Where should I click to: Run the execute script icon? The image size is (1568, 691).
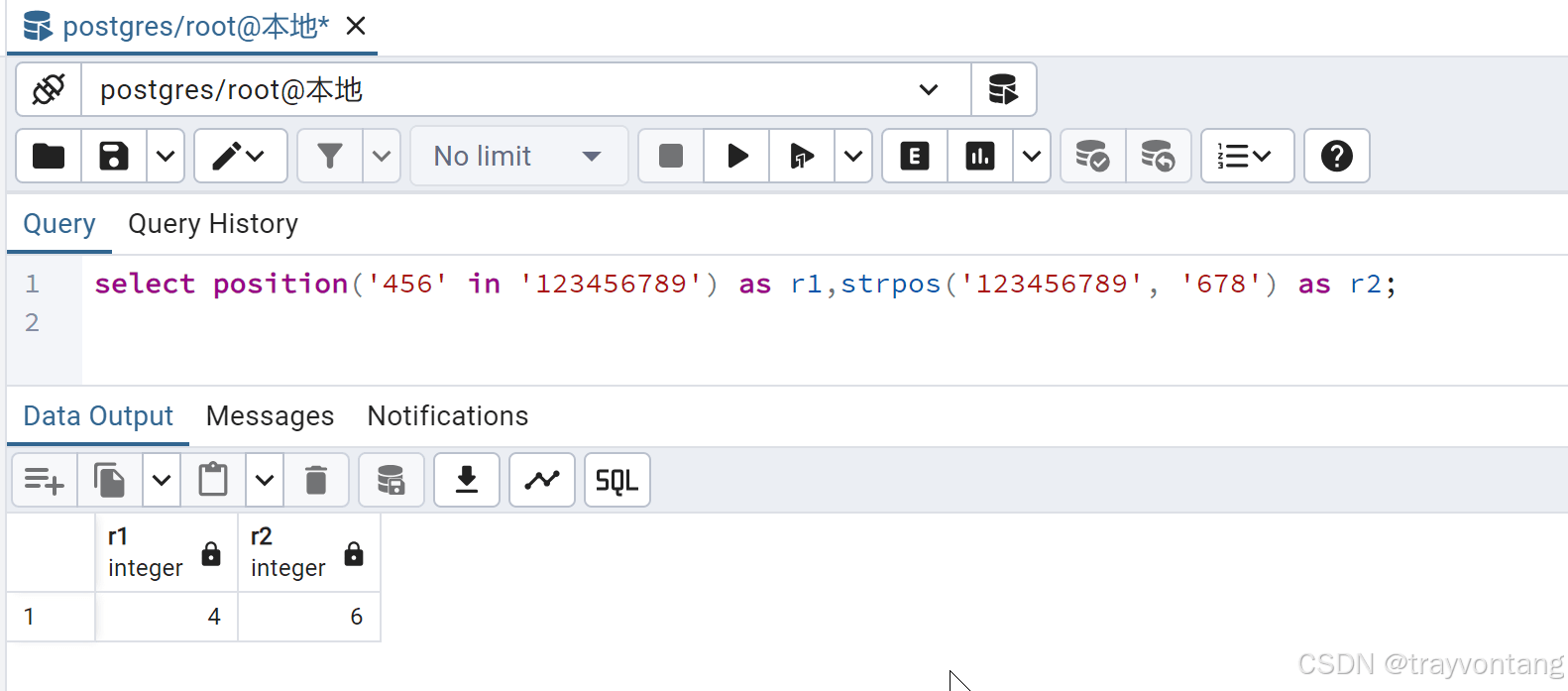[x=802, y=156]
